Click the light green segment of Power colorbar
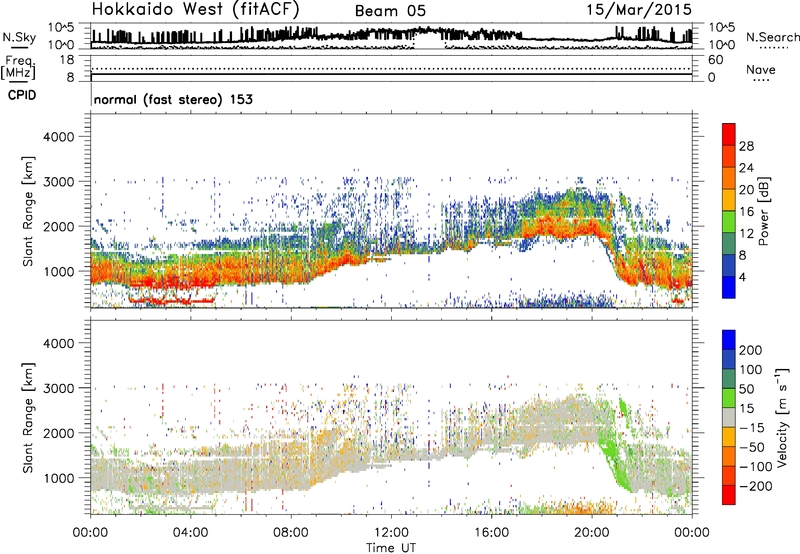The image size is (800, 554). click(x=729, y=222)
